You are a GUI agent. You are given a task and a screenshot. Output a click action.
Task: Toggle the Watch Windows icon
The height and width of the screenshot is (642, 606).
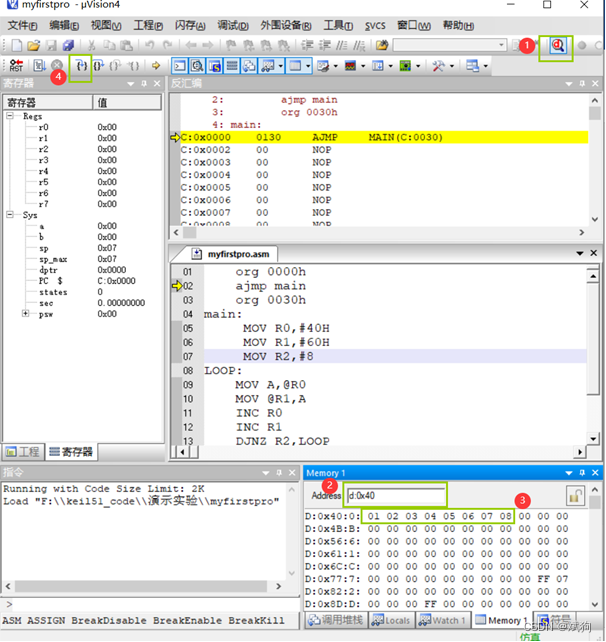pyautogui.click(x=268, y=66)
